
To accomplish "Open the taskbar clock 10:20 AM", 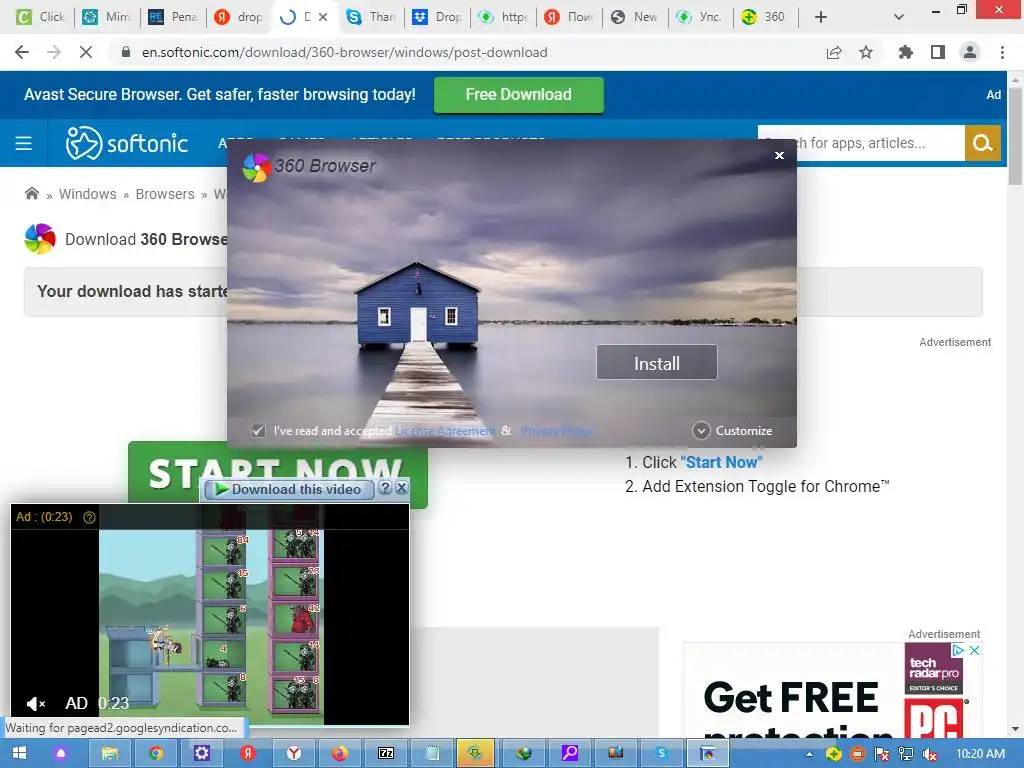I will 980,754.
